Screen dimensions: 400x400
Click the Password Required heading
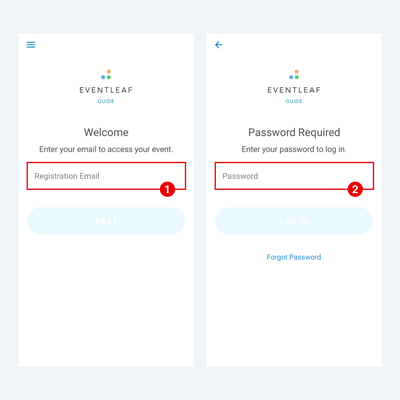(x=294, y=132)
